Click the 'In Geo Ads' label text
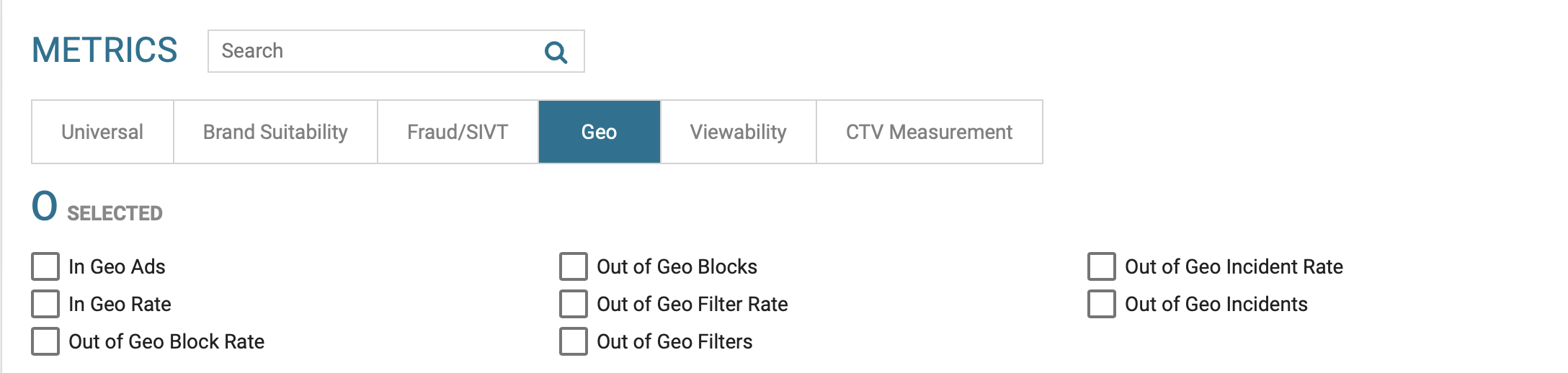 pos(117,266)
